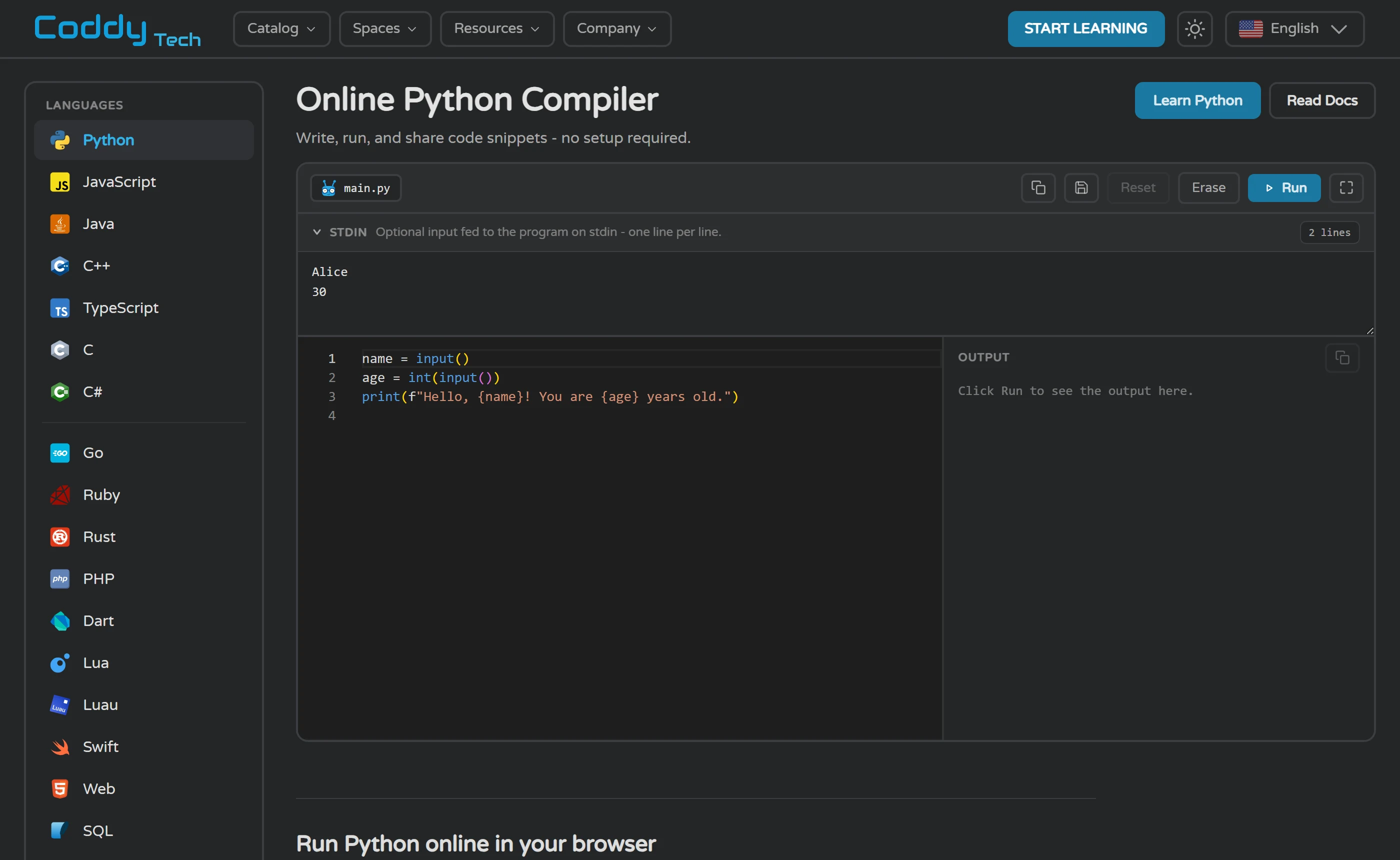The height and width of the screenshot is (860, 1400).
Task: Click the STDIN textarea resize handle
Action: point(1369,330)
